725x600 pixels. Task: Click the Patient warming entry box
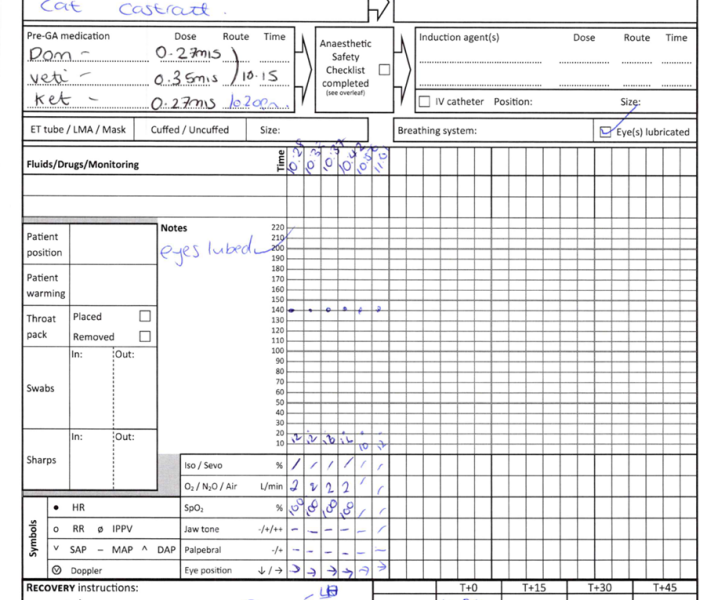[113, 285]
